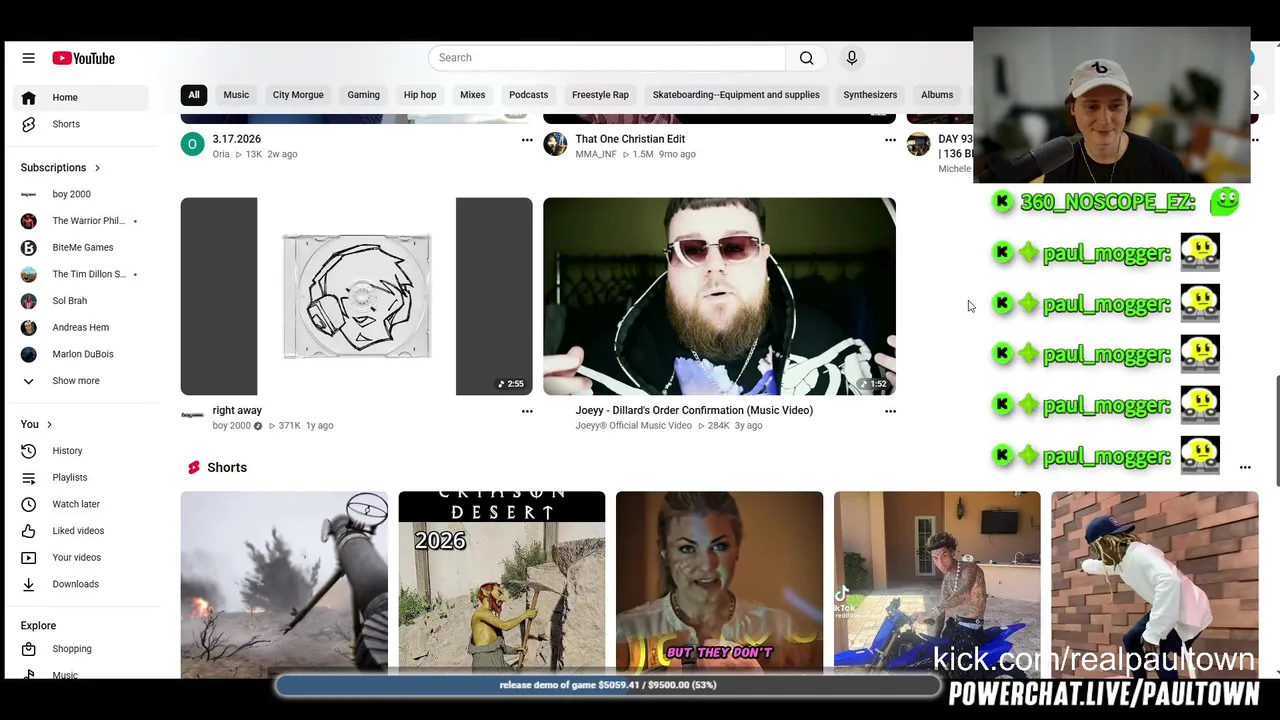Expand the Subscriptions section header
1280x720 pixels.
61,168
